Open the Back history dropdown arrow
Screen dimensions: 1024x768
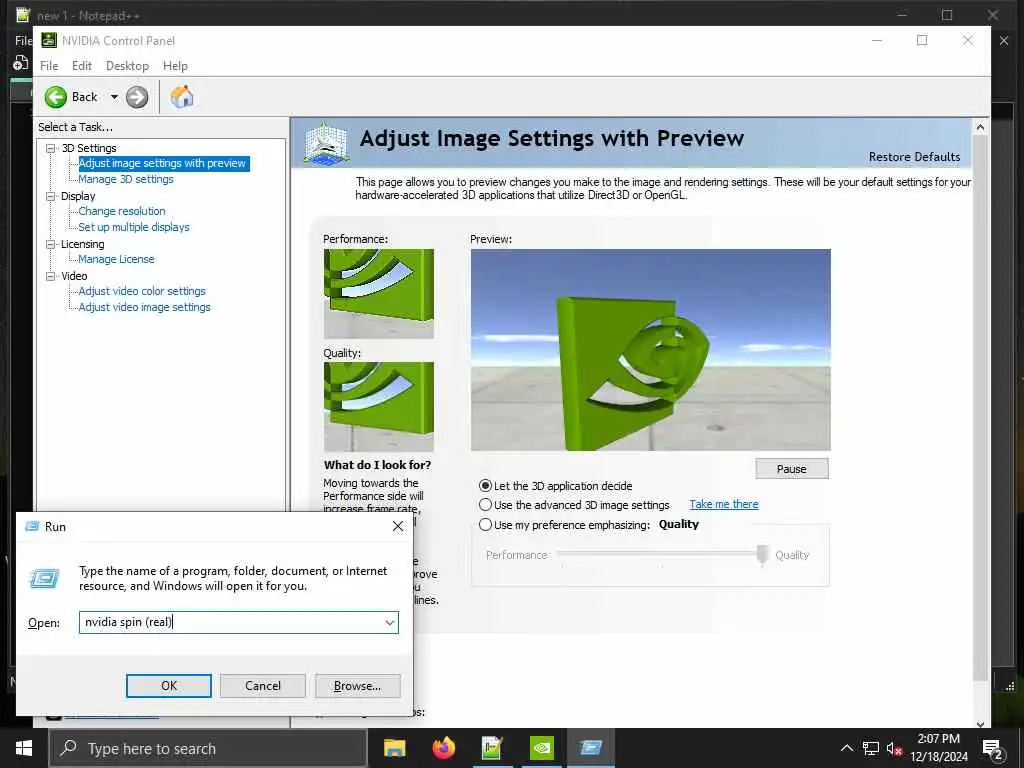(x=114, y=97)
